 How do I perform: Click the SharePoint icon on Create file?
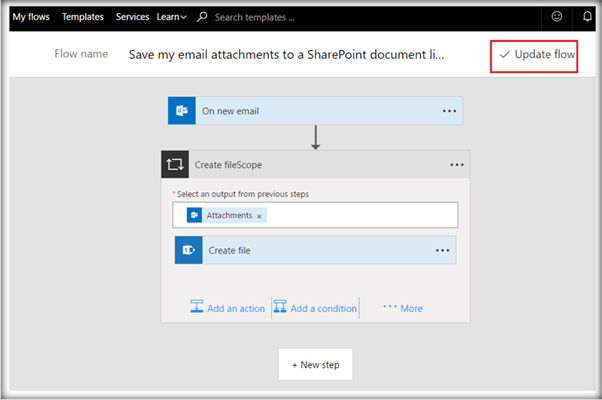(189, 250)
